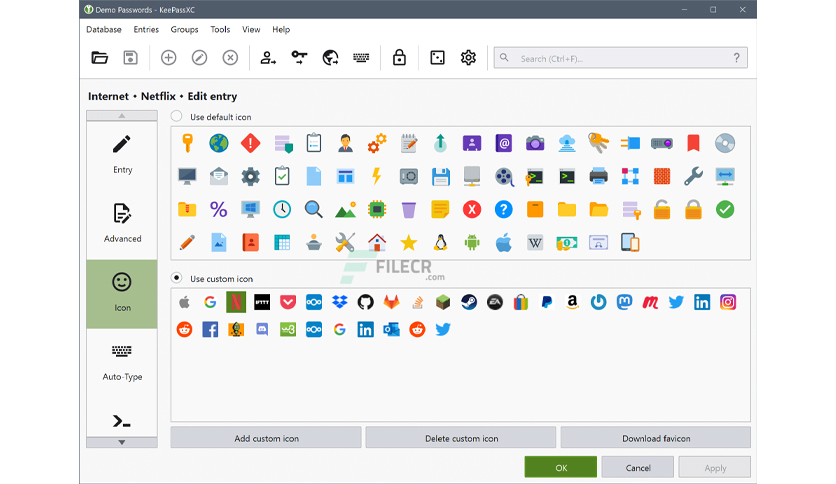Click the Delete entry X toolbar icon
This screenshot has height=484, width=836.
230,58
